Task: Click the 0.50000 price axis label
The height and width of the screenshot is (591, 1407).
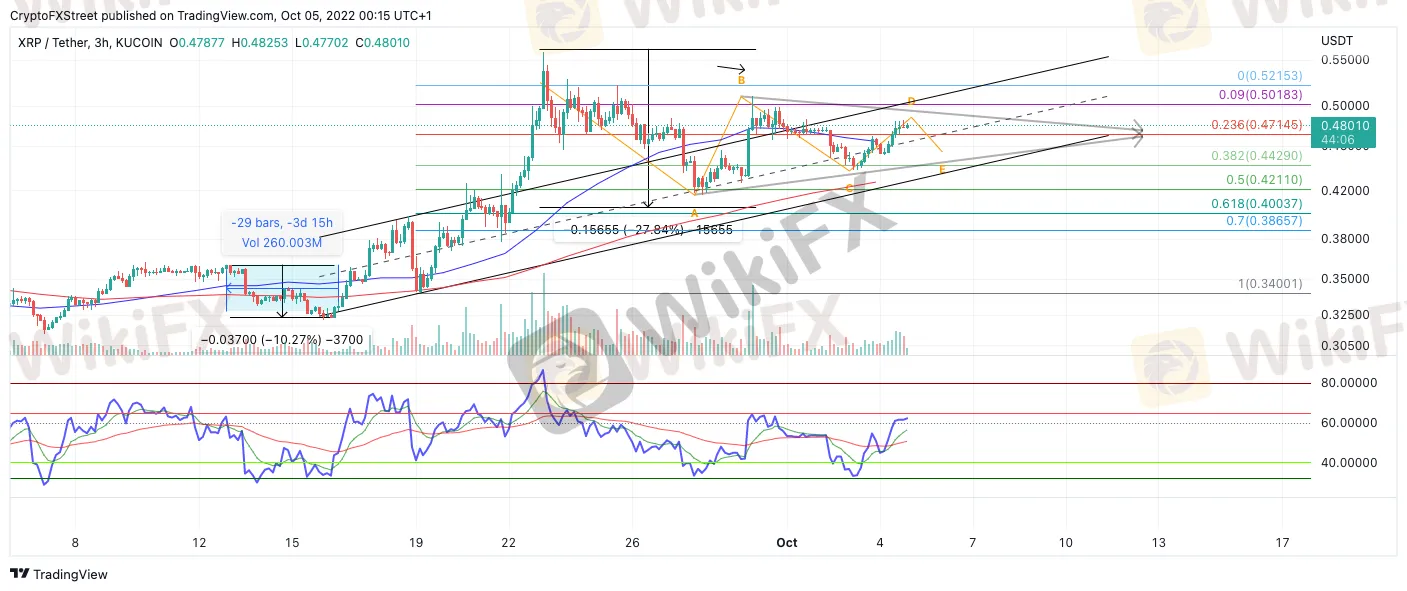Action: (x=1343, y=105)
